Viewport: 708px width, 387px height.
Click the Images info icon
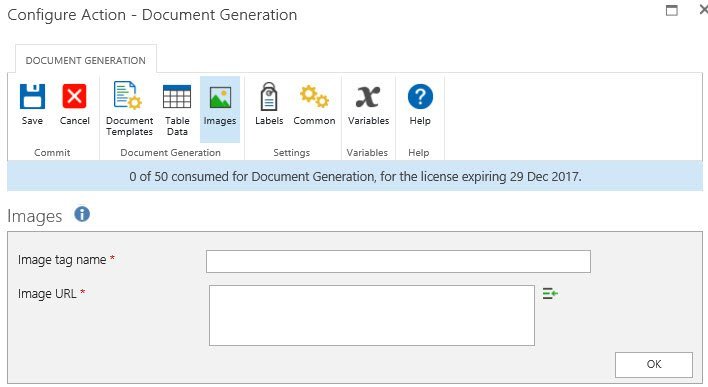(x=82, y=214)
